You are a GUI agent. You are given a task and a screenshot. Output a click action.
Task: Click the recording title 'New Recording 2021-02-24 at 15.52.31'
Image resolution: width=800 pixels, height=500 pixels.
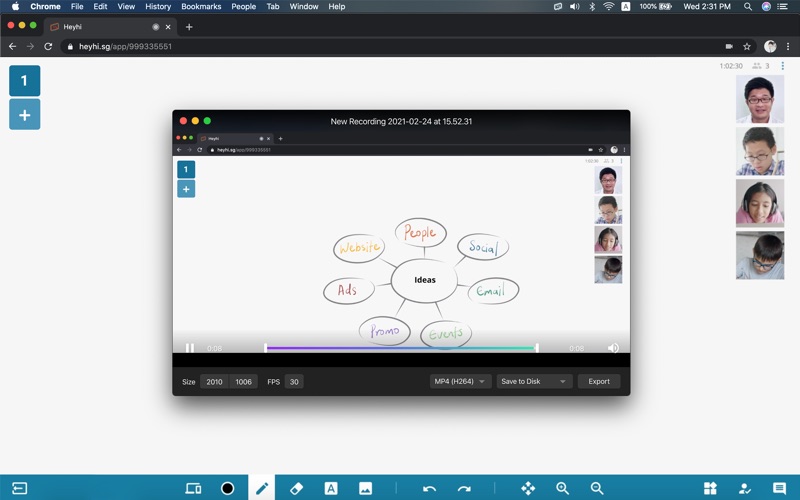[x=401, y=121]
